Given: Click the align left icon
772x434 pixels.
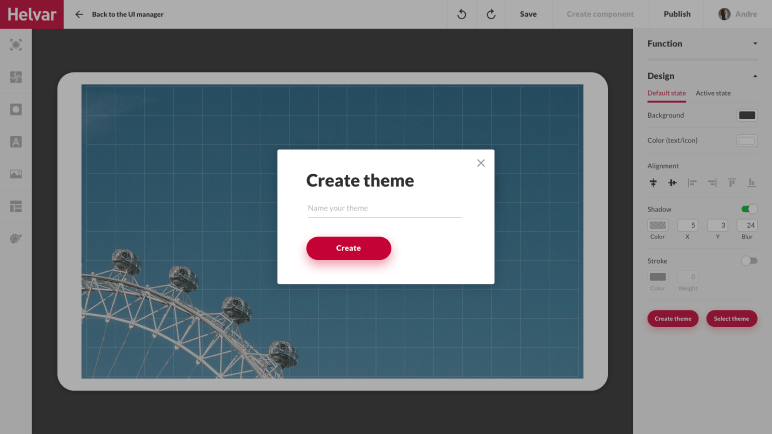Looking at the screenshot, I should 692,183.
